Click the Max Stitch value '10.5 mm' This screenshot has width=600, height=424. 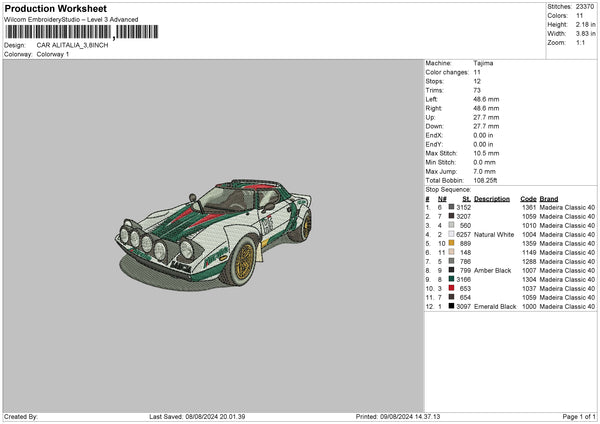tap(486, 153)
